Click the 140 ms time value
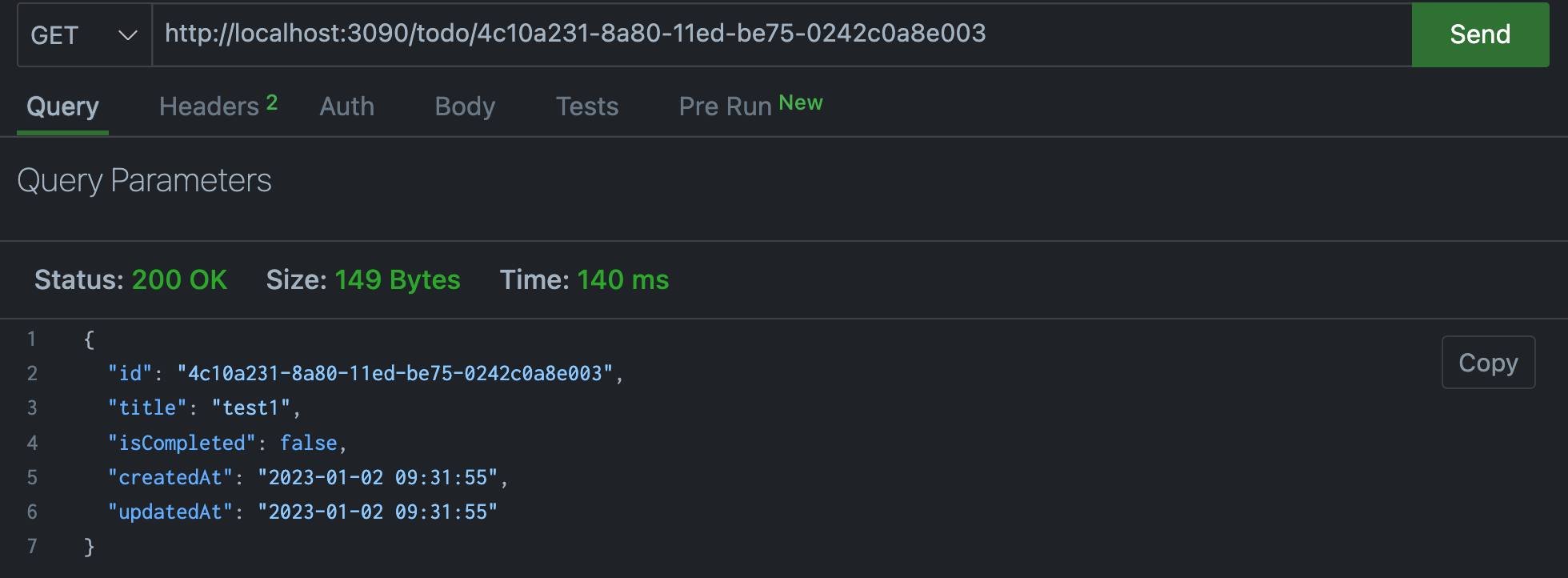 623,280
